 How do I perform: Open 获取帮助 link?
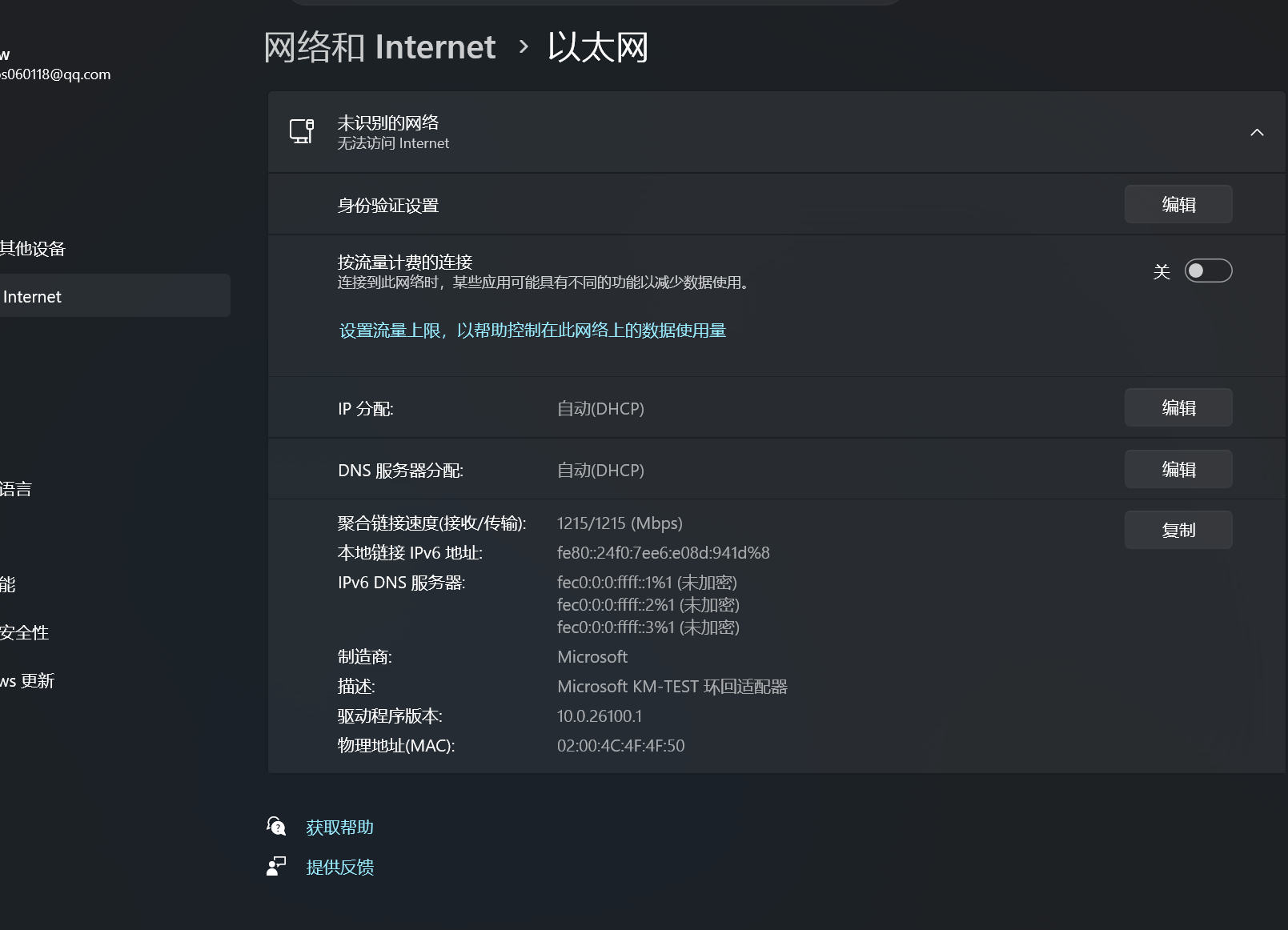click(340, 827)
